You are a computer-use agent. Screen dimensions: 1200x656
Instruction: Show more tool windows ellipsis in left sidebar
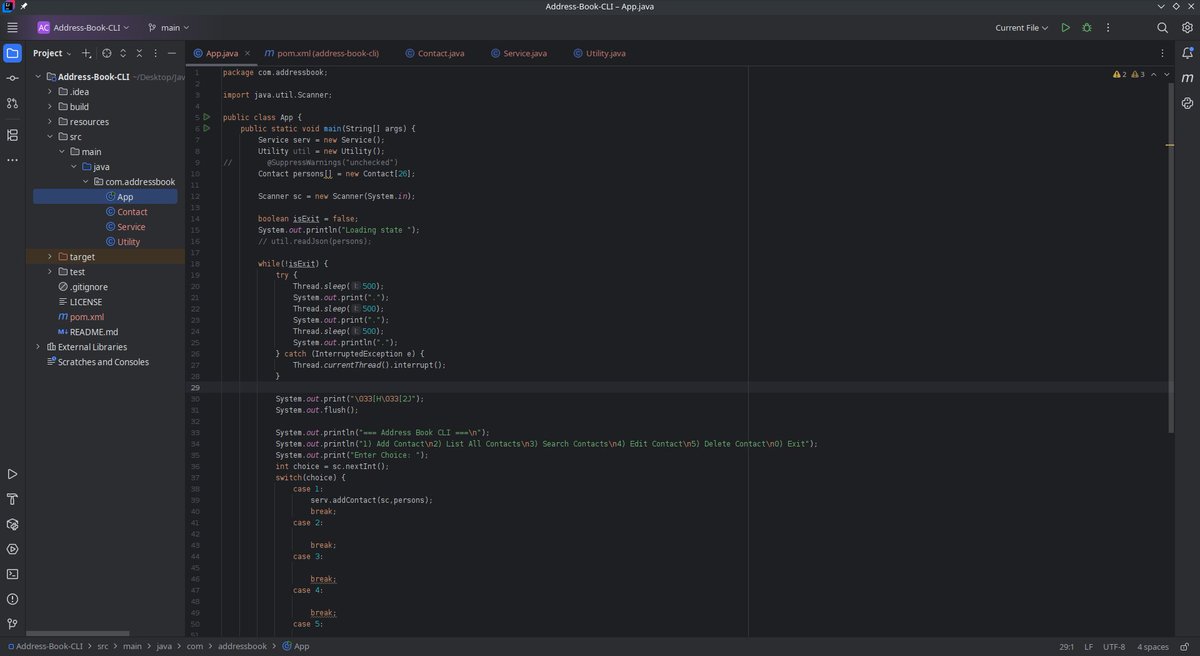[x=12, y=159]
